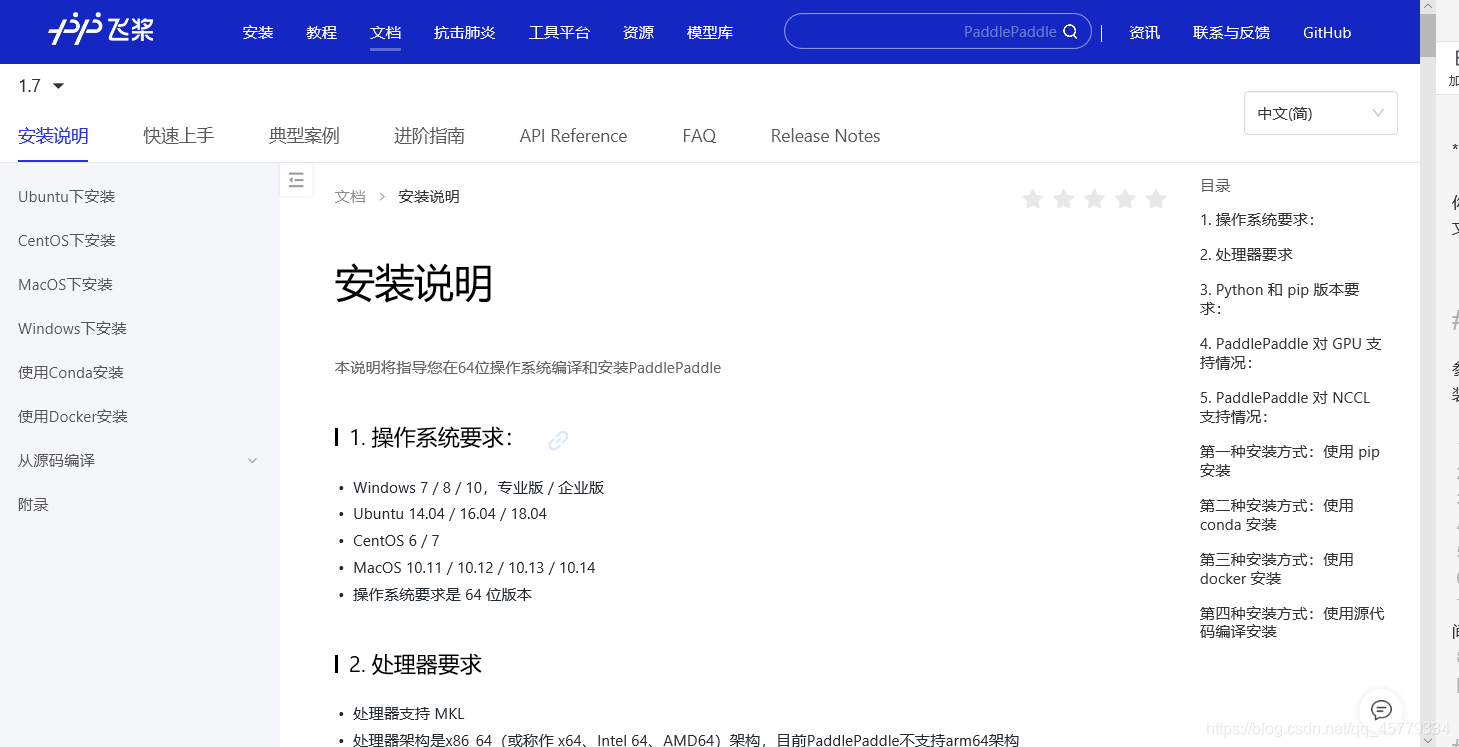Open the Release Notes tab
Image resolution: width=1459 pixels, height=747 pixels.
(825, 135)
